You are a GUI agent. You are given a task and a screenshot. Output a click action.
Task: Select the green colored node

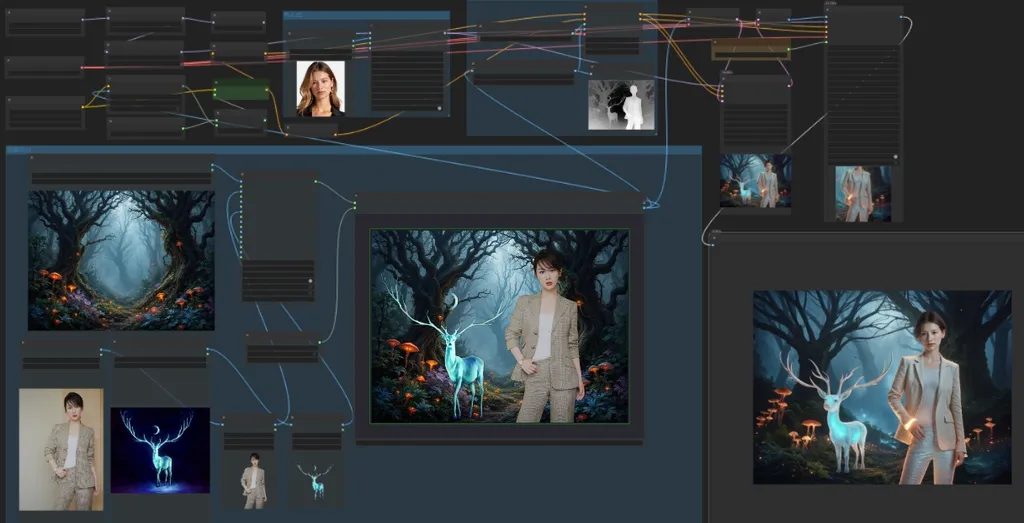pyautogui.click(x=242, y=90)
